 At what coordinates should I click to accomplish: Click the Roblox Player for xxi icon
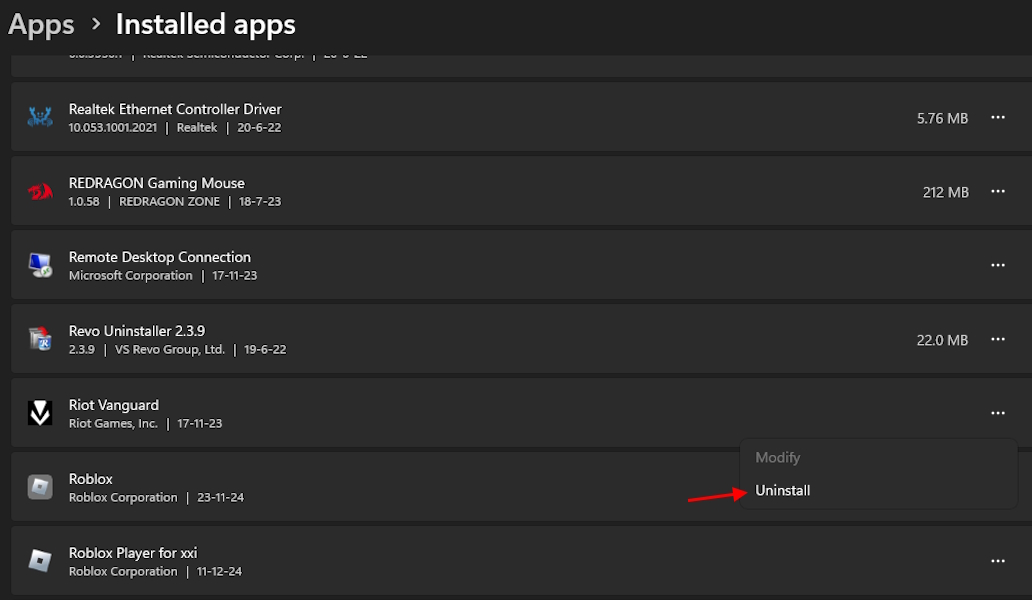pyautogui.click(x=40, y=560)
